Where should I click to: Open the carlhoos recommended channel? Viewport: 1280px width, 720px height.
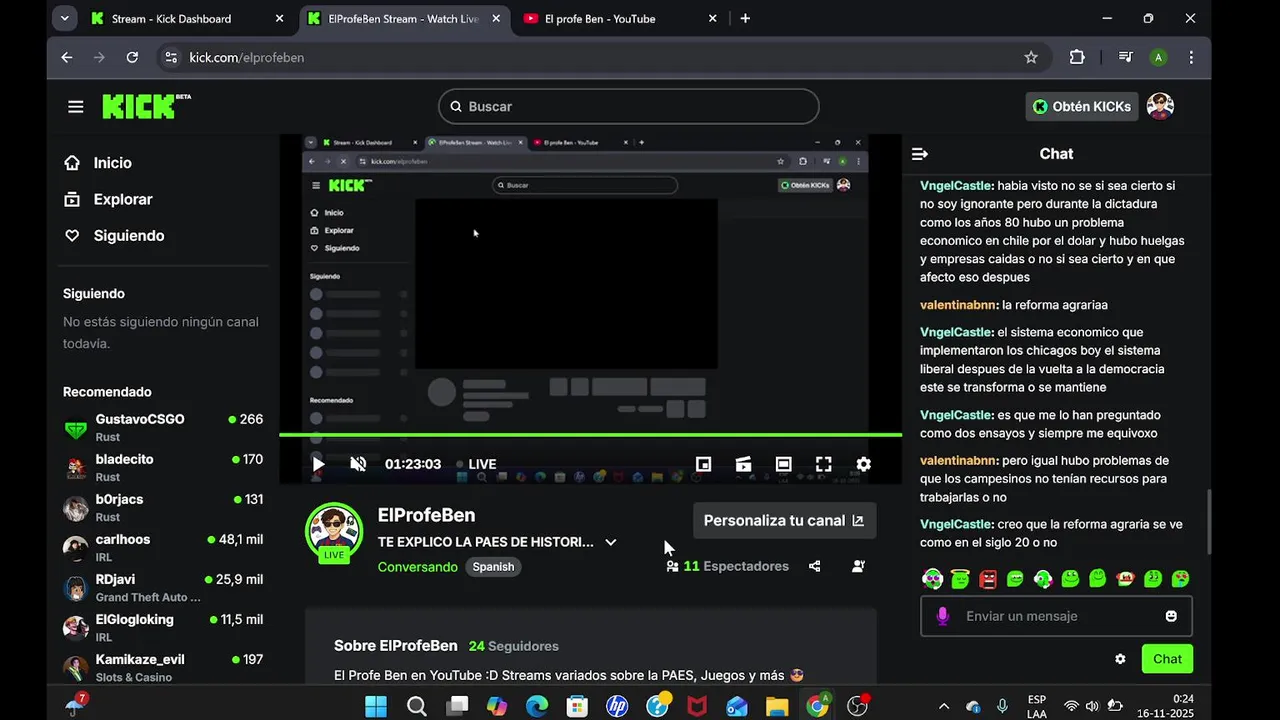coord(163,547)
